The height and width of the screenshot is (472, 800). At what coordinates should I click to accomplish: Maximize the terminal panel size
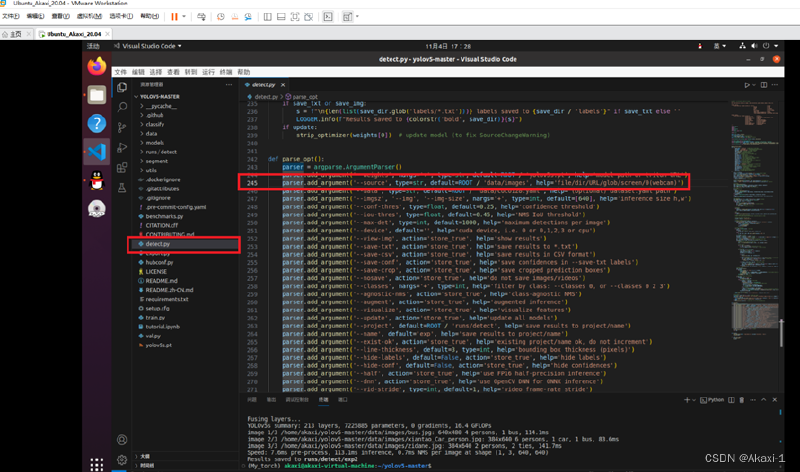(x=764, y=400)
